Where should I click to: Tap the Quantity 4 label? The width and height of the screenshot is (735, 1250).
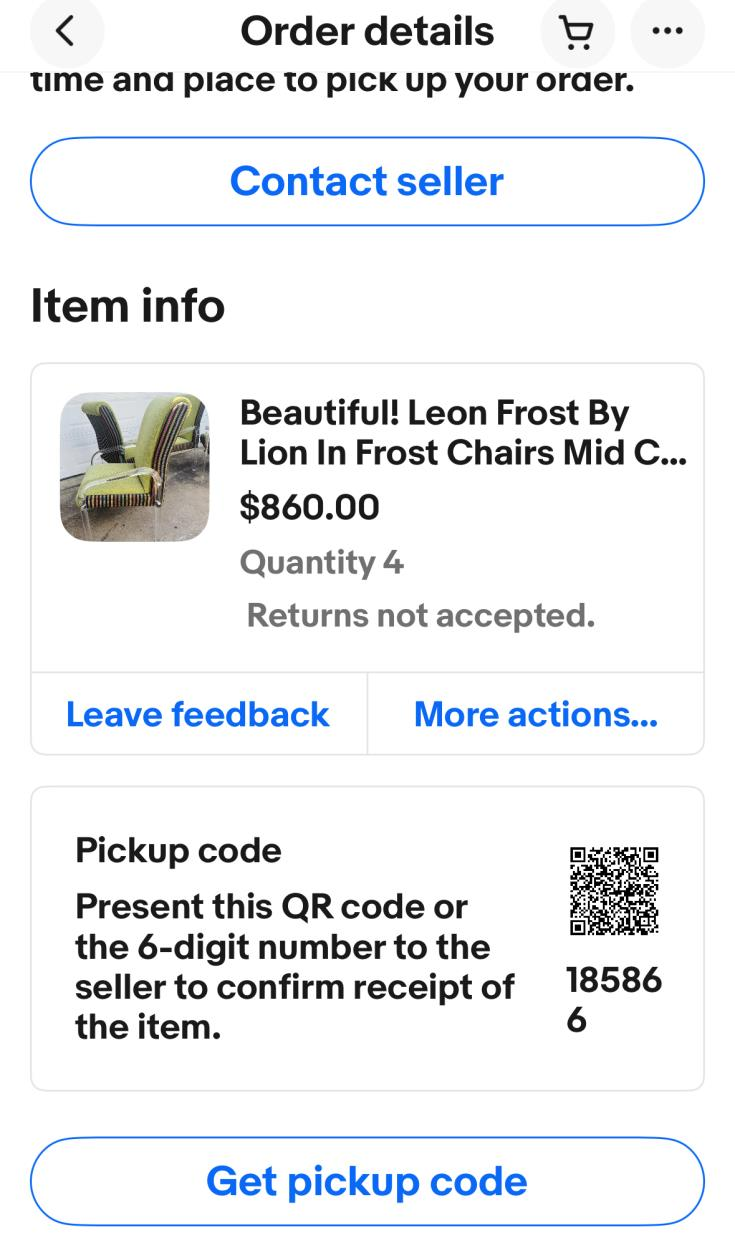(x=321, y=563)
